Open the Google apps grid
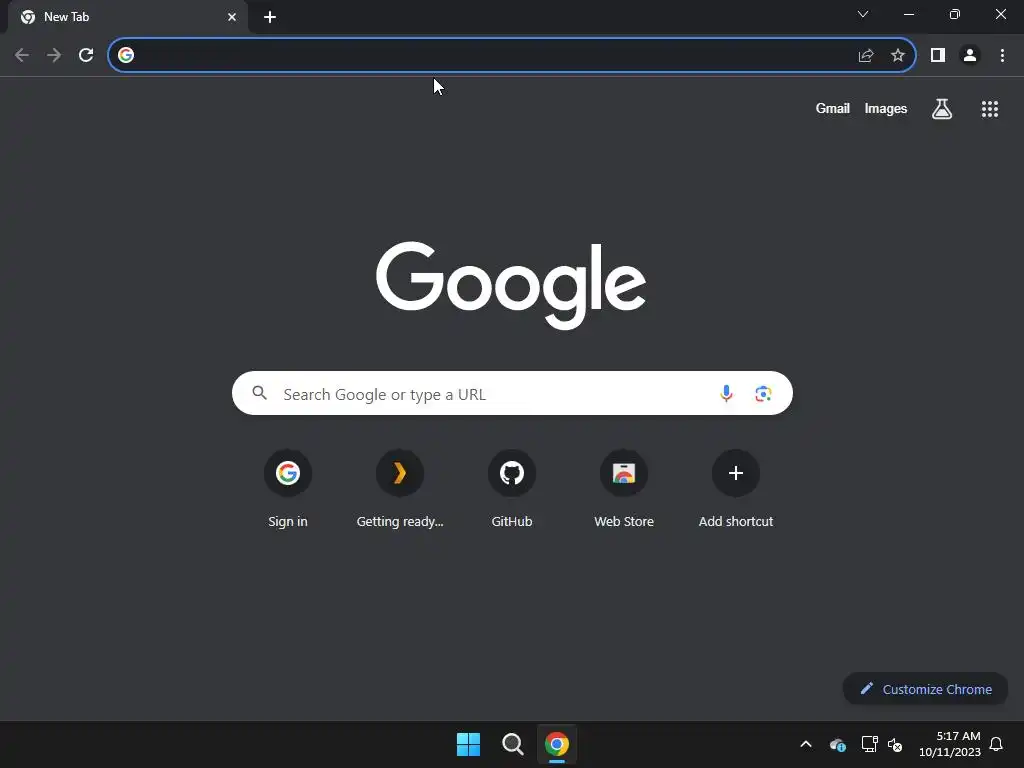Screen dimensions: 1024x768 (x=990, y=109)
